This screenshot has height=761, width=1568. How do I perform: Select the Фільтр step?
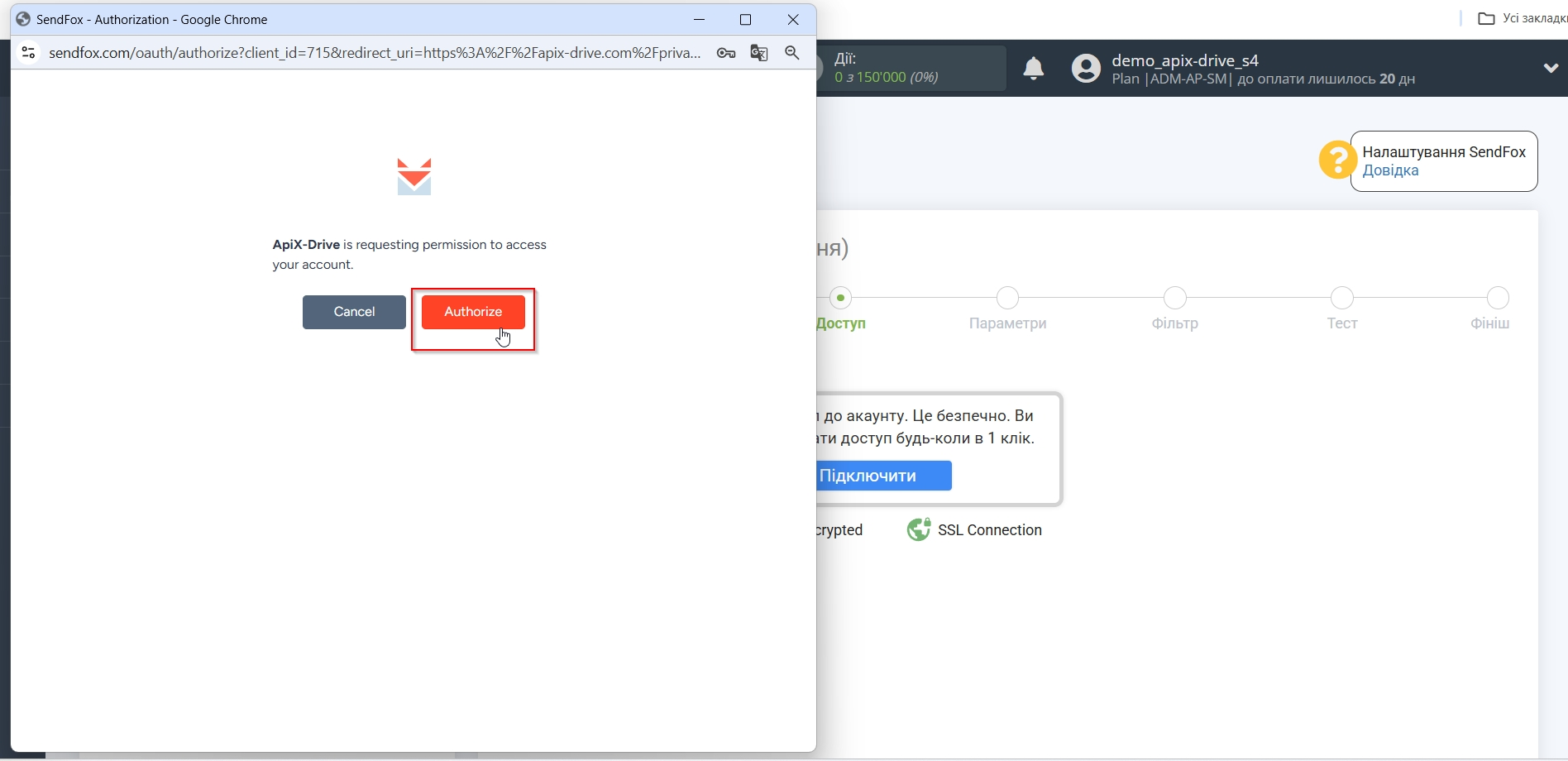[1174, 310]
